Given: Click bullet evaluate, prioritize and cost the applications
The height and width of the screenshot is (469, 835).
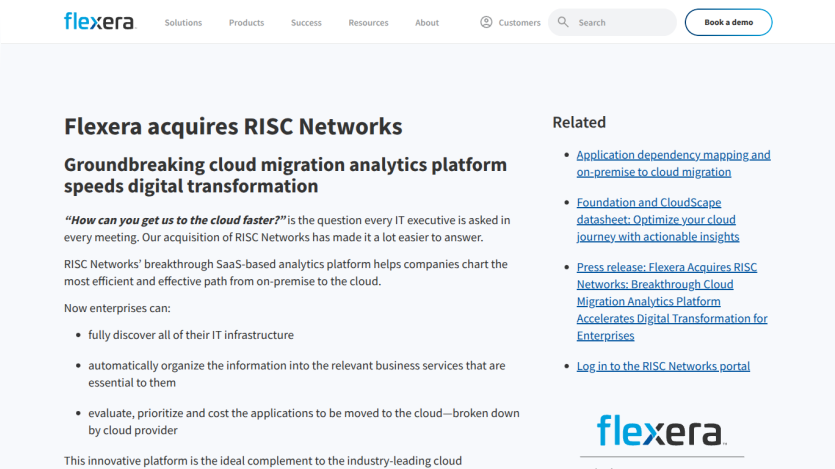Looking at the screenshot, I should 304,422.
